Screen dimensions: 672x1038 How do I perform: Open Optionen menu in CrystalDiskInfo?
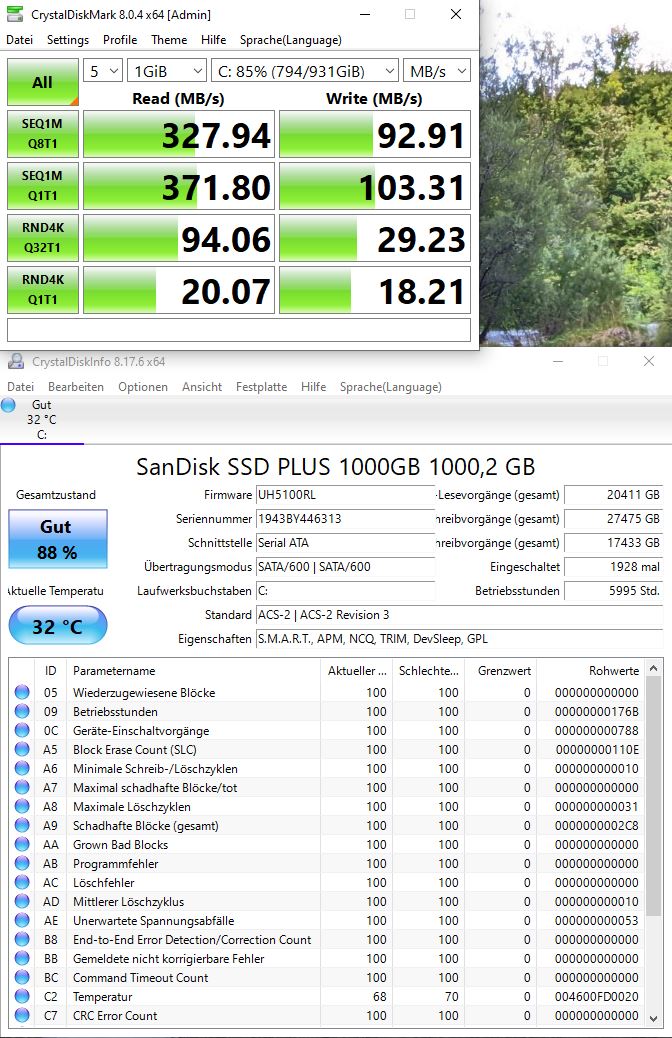(143, 387)
